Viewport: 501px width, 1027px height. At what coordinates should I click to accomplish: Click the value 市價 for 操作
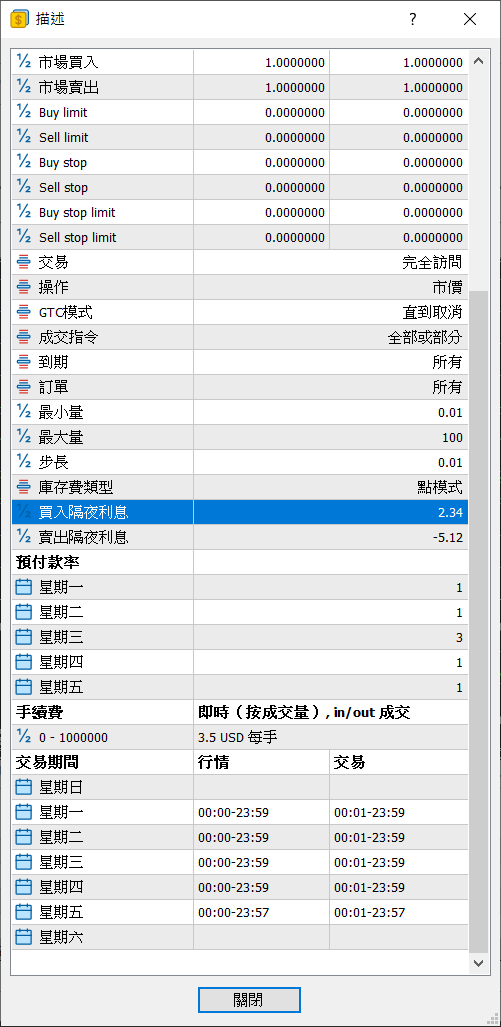click(448, 288)
